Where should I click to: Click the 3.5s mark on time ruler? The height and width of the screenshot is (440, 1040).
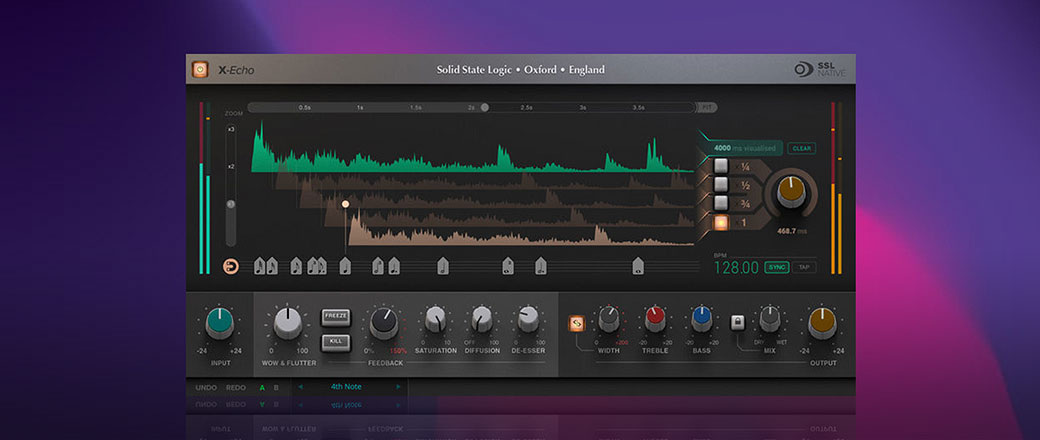(638, 108)
